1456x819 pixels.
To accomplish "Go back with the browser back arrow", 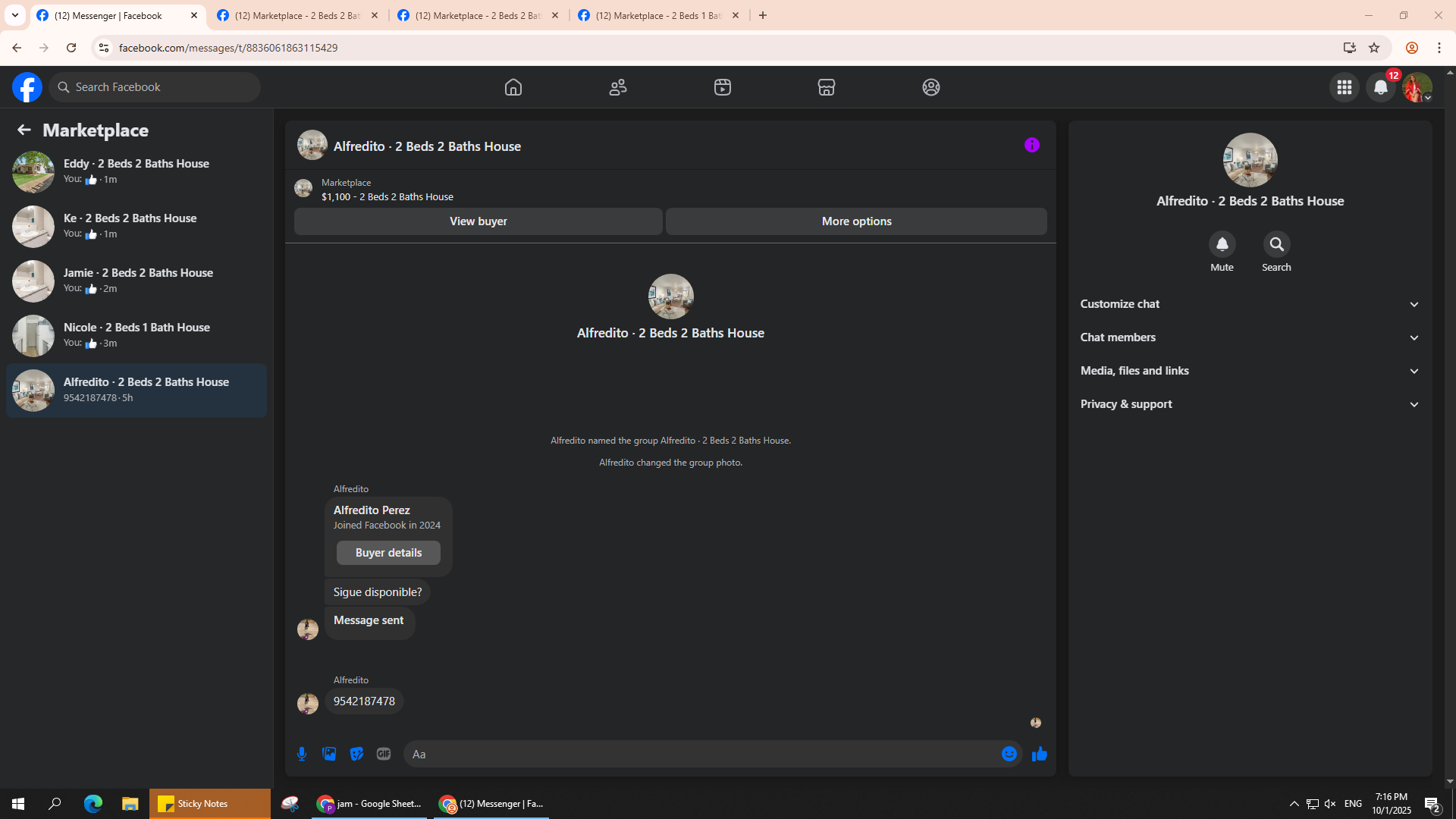I will pos(17,48).
